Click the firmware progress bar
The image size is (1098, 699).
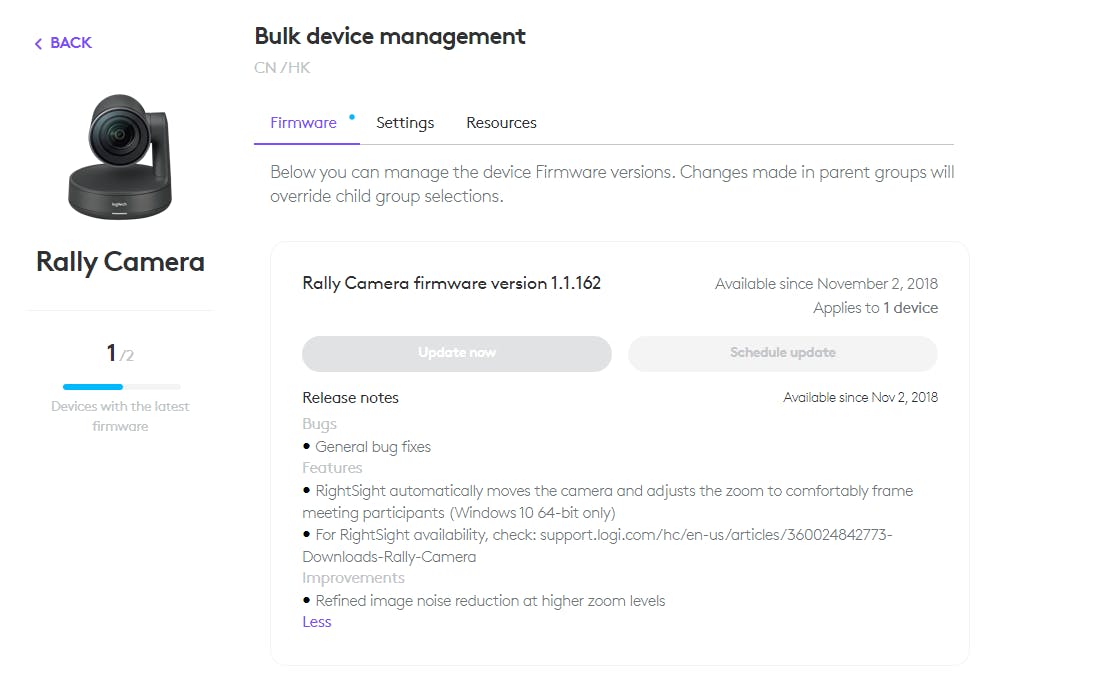click(x=121, y=387)
